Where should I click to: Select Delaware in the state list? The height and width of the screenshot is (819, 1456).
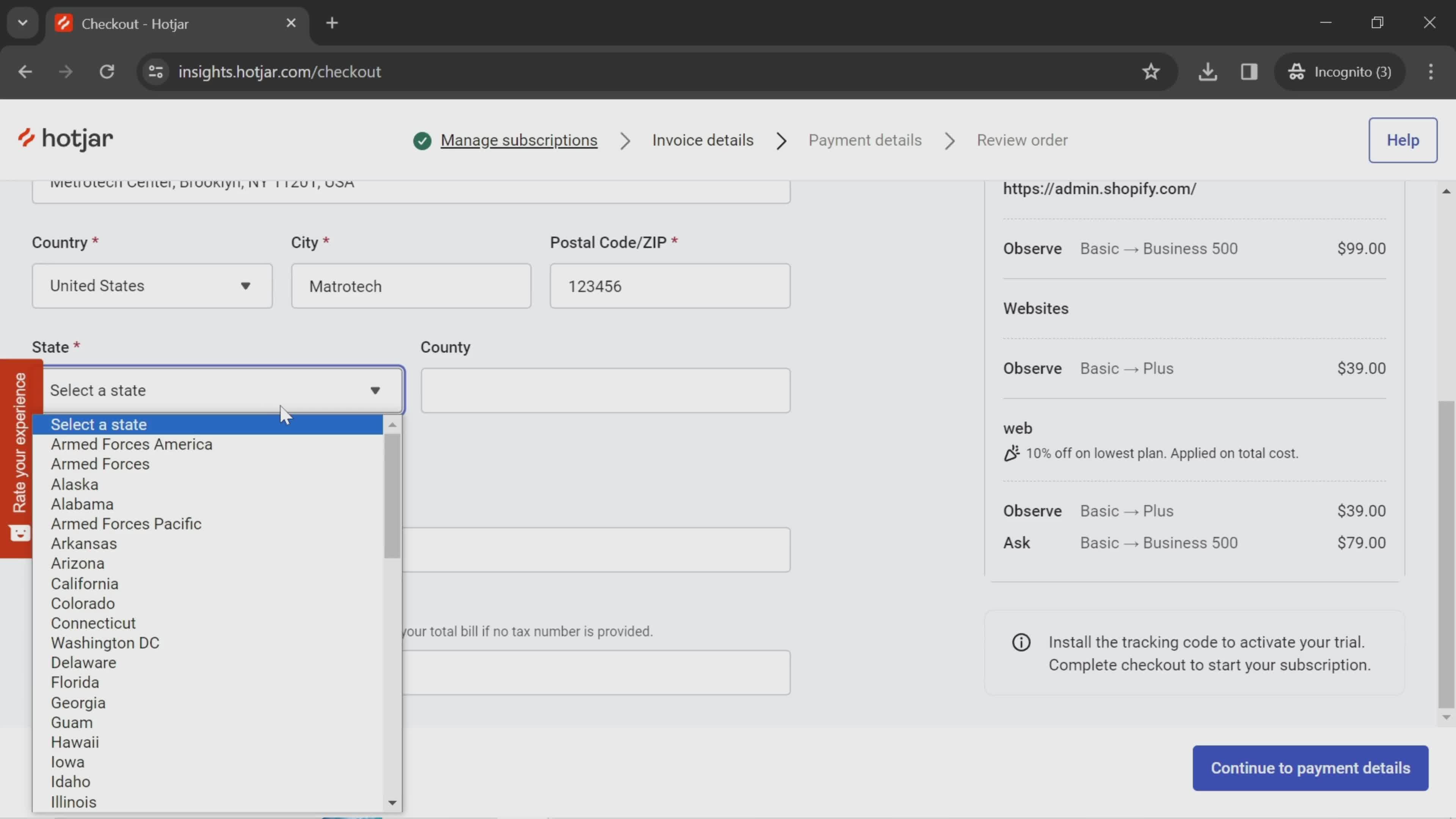pyautogui.click(x=207, y=663)
